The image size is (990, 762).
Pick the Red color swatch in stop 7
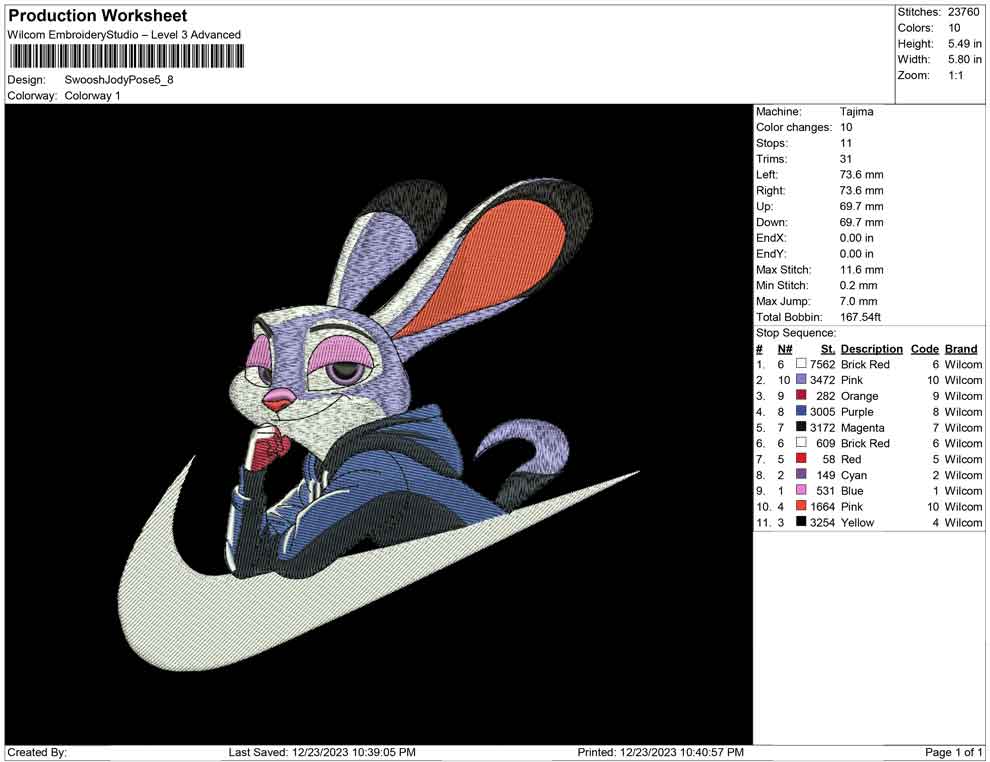click(x=801, y=459)
